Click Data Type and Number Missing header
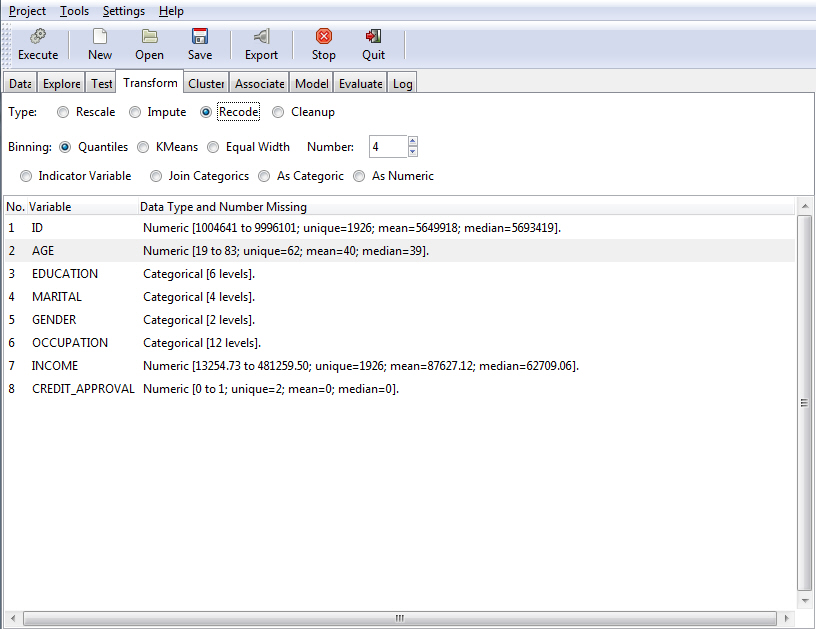This screenshot has height=629, width=816. pos(466,207)
